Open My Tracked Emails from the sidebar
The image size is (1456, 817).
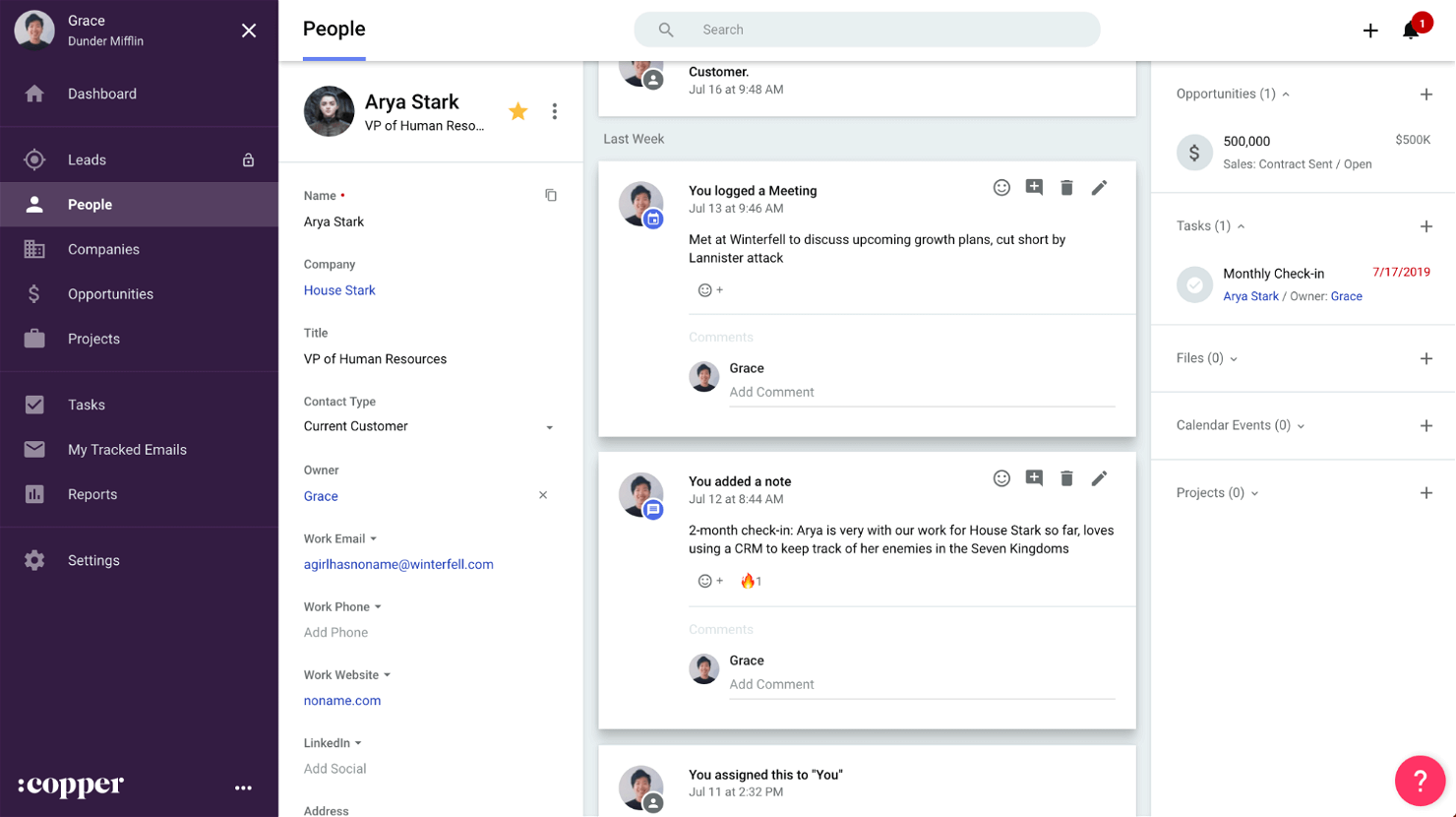(x=127, y=449)
